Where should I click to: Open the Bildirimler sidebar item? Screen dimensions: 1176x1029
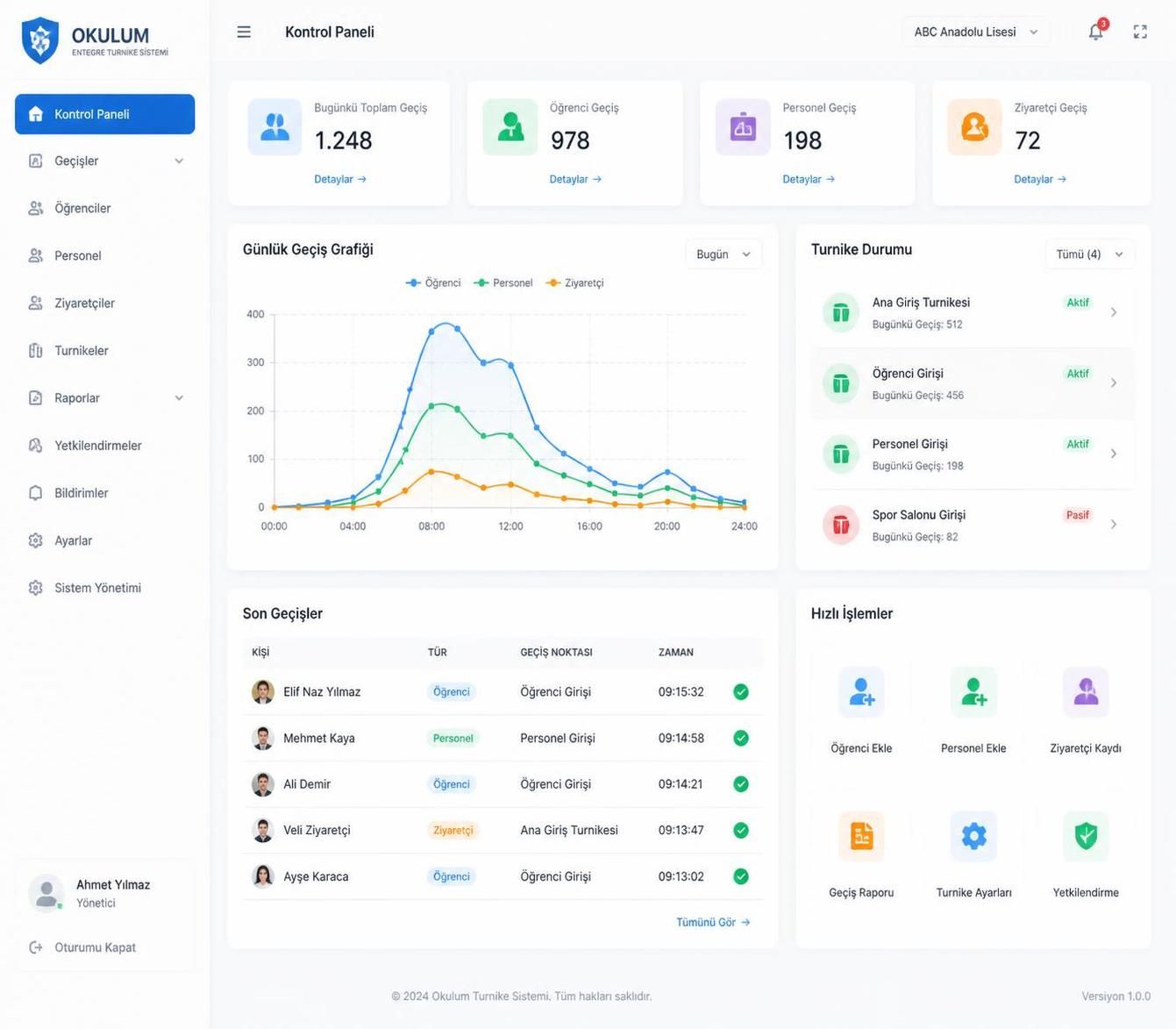pos(105,492)
